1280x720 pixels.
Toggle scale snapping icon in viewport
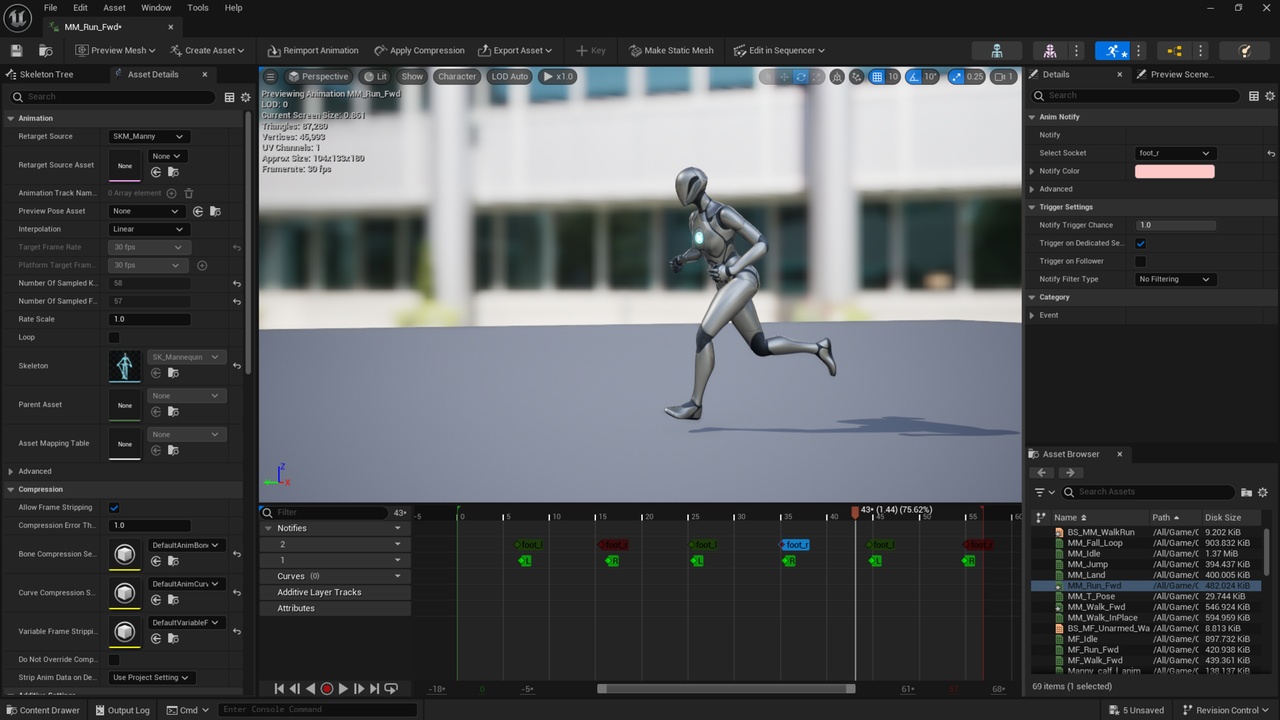tap(956, 76)
